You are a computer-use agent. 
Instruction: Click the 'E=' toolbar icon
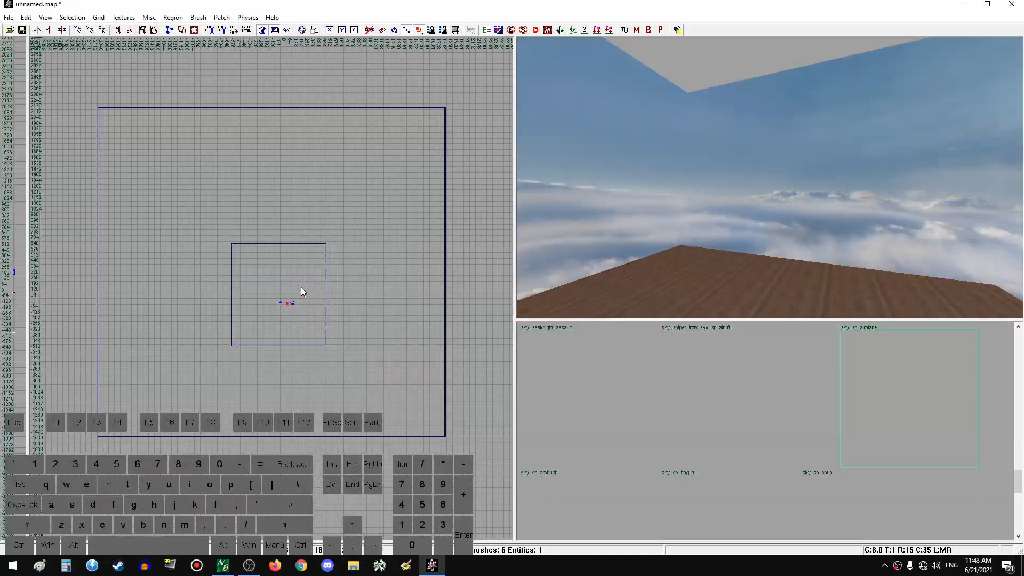pyautogui.click(x=487, y=30)
